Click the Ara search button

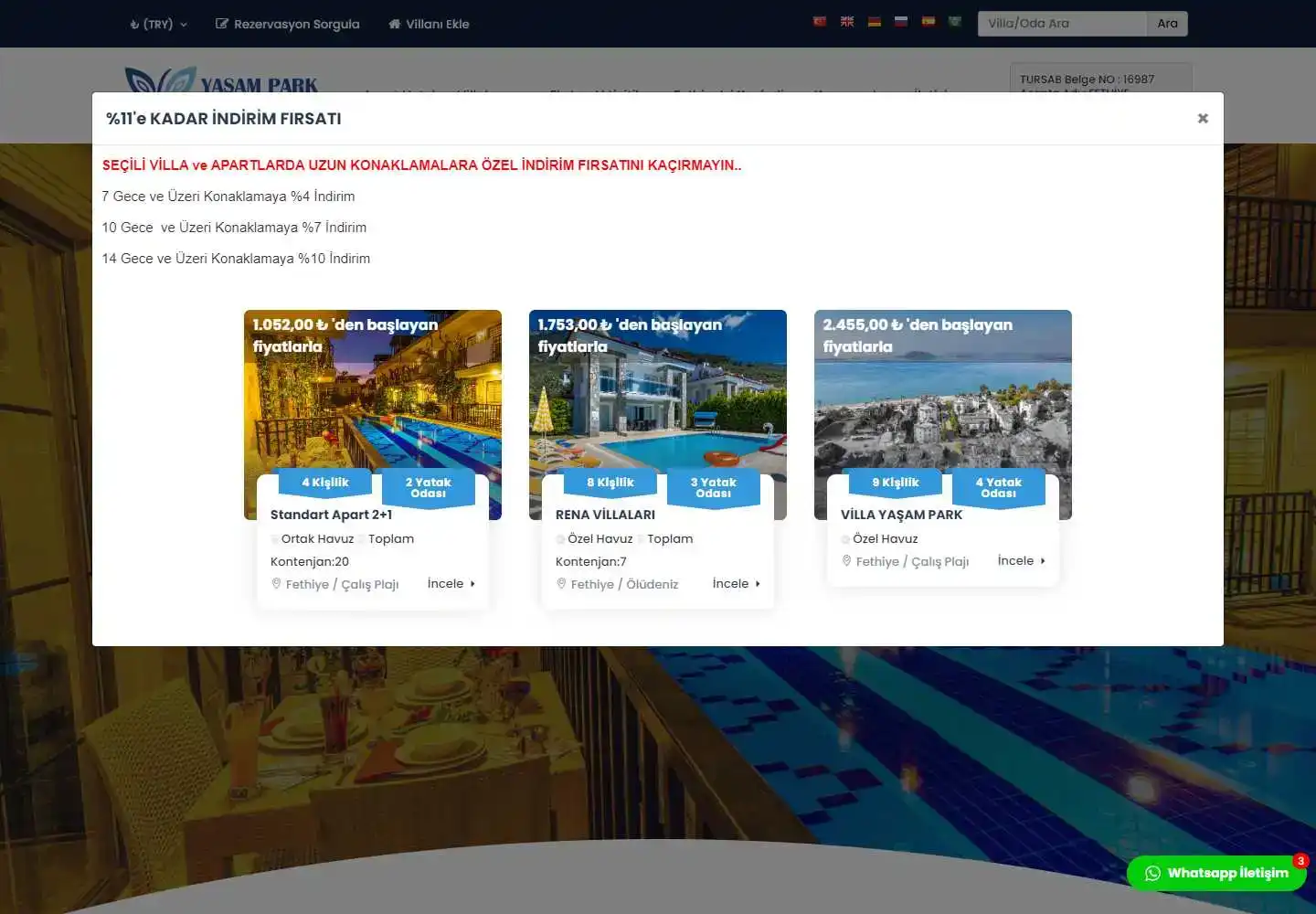(1167, 24)
